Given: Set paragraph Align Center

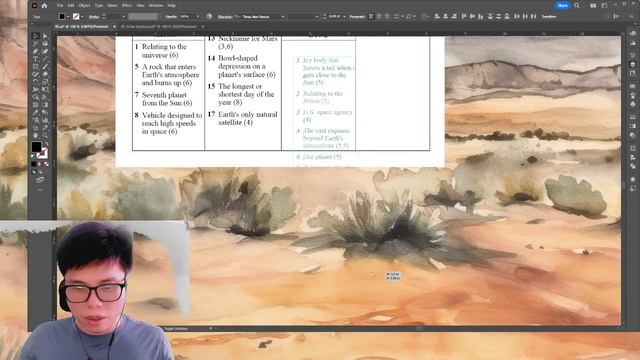Looking at the screenshot, I should point(379,16).
